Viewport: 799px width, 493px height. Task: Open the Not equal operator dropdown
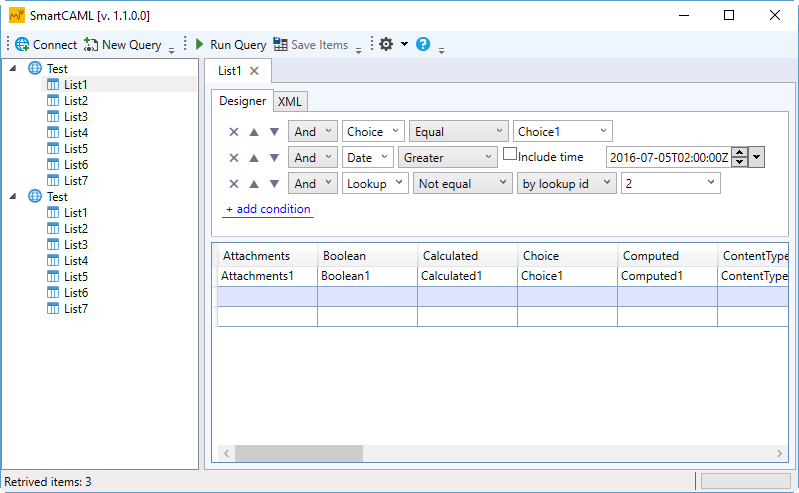click(462, 184)
